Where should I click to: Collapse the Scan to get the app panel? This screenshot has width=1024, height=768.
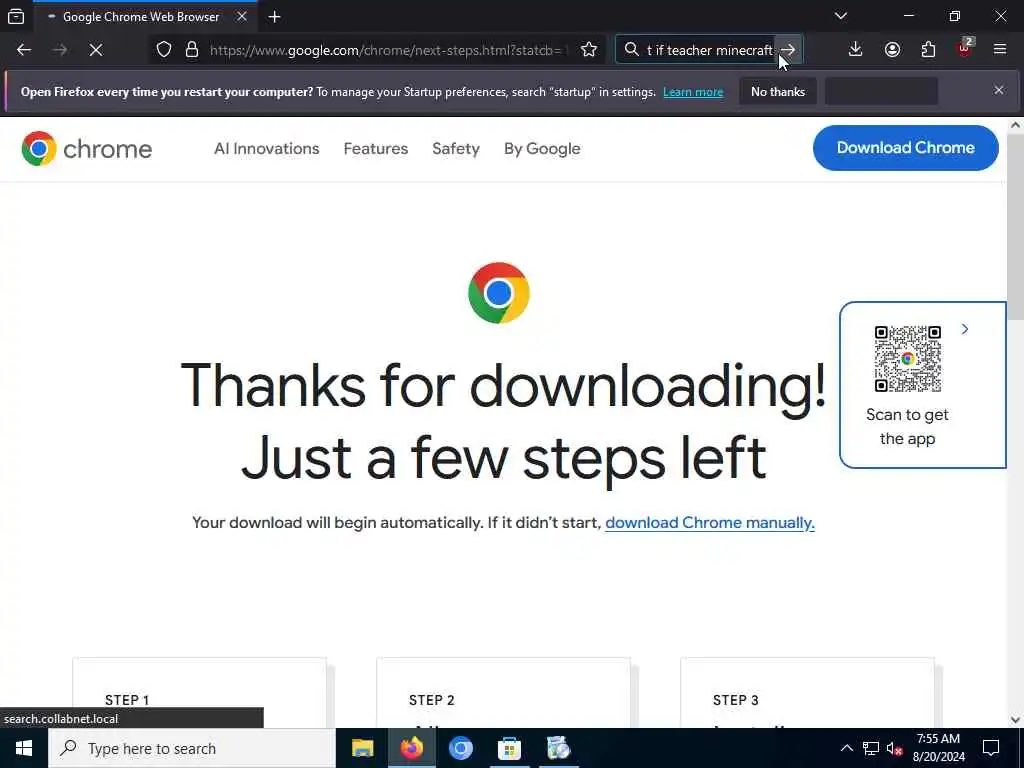(x=965, y=329)
